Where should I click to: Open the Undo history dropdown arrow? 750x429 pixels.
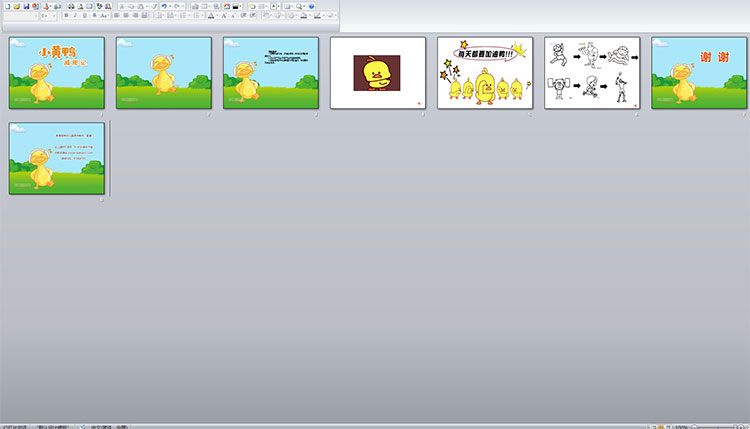[170, 6]
